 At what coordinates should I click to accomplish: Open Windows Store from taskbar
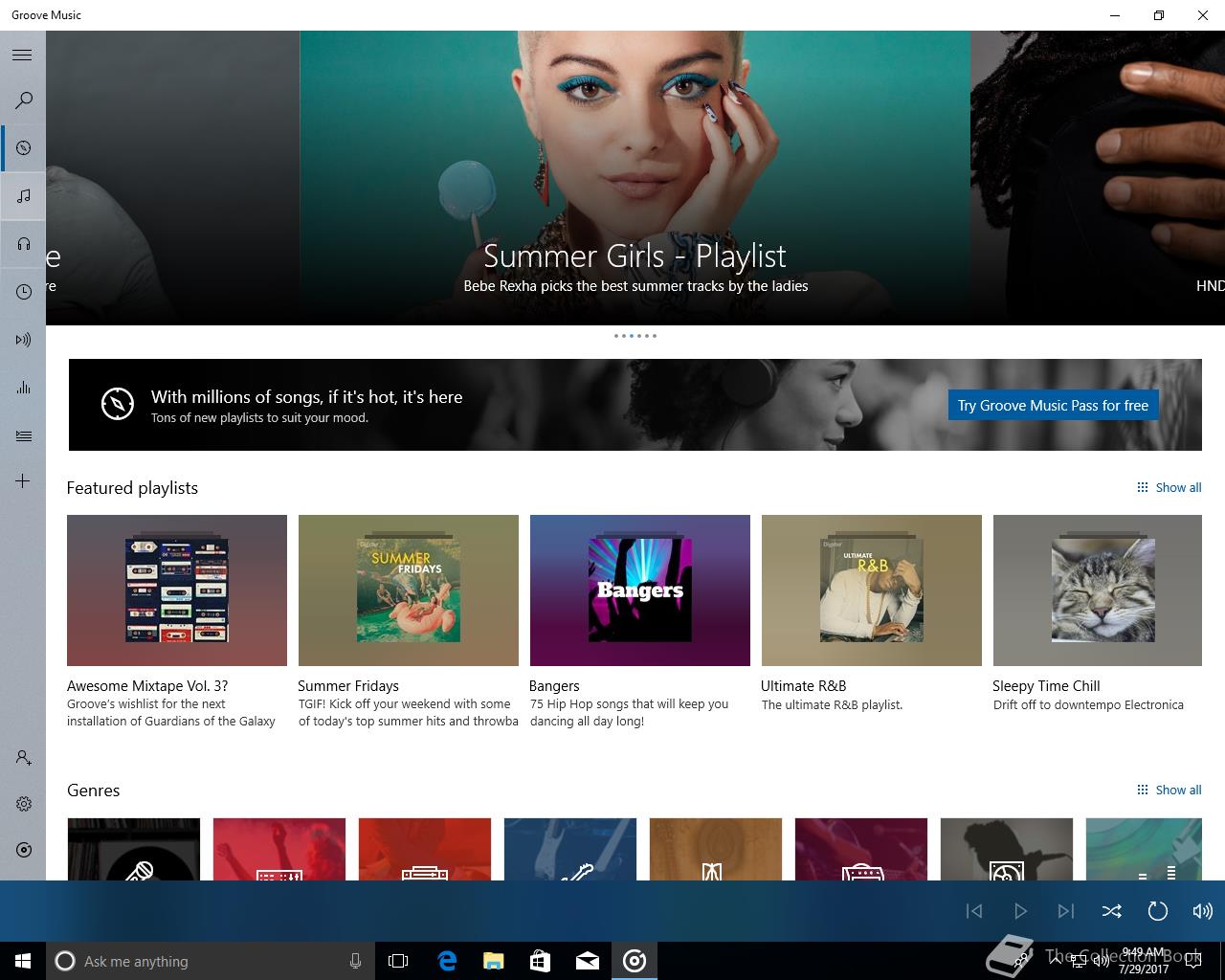pyautogui.click(x=541, y=961)
